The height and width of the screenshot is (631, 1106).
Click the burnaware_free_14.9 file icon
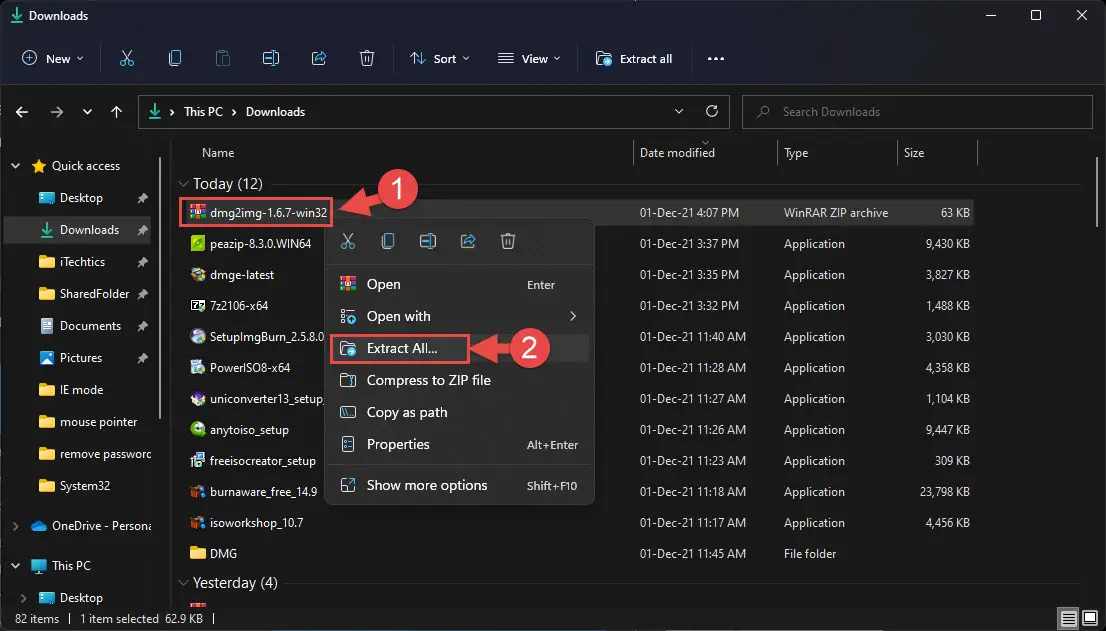(198, 491)
